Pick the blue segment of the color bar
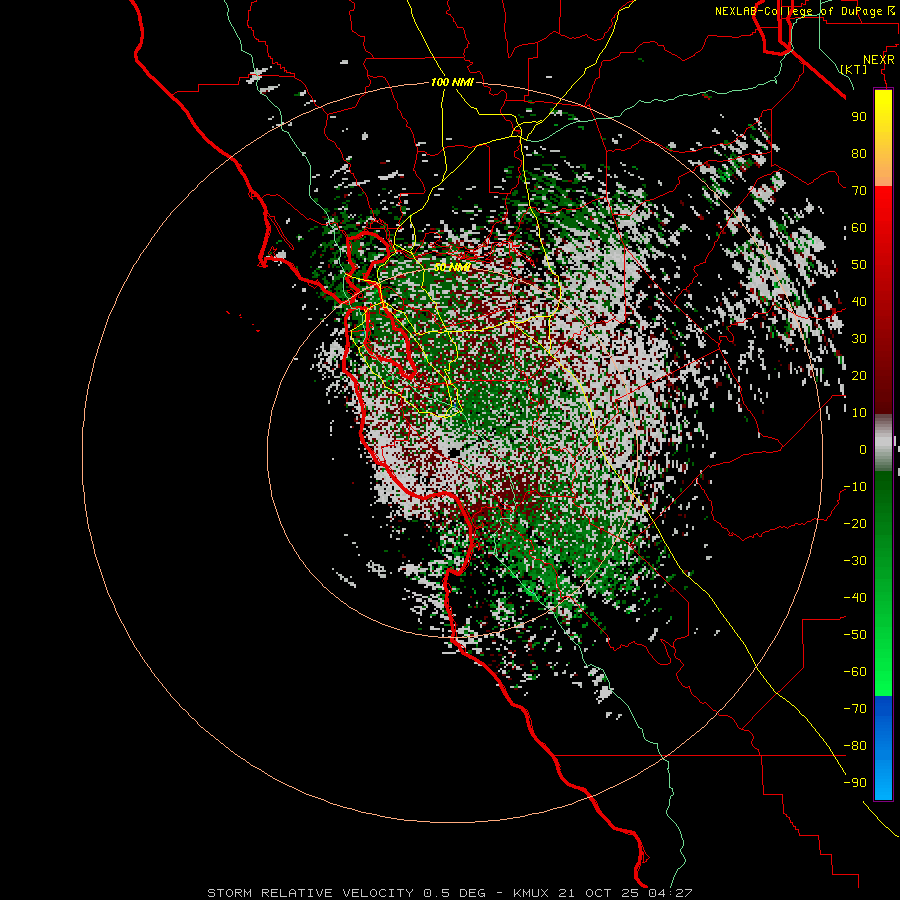This screenshot has height=900, width=900. tap(883, 748)
